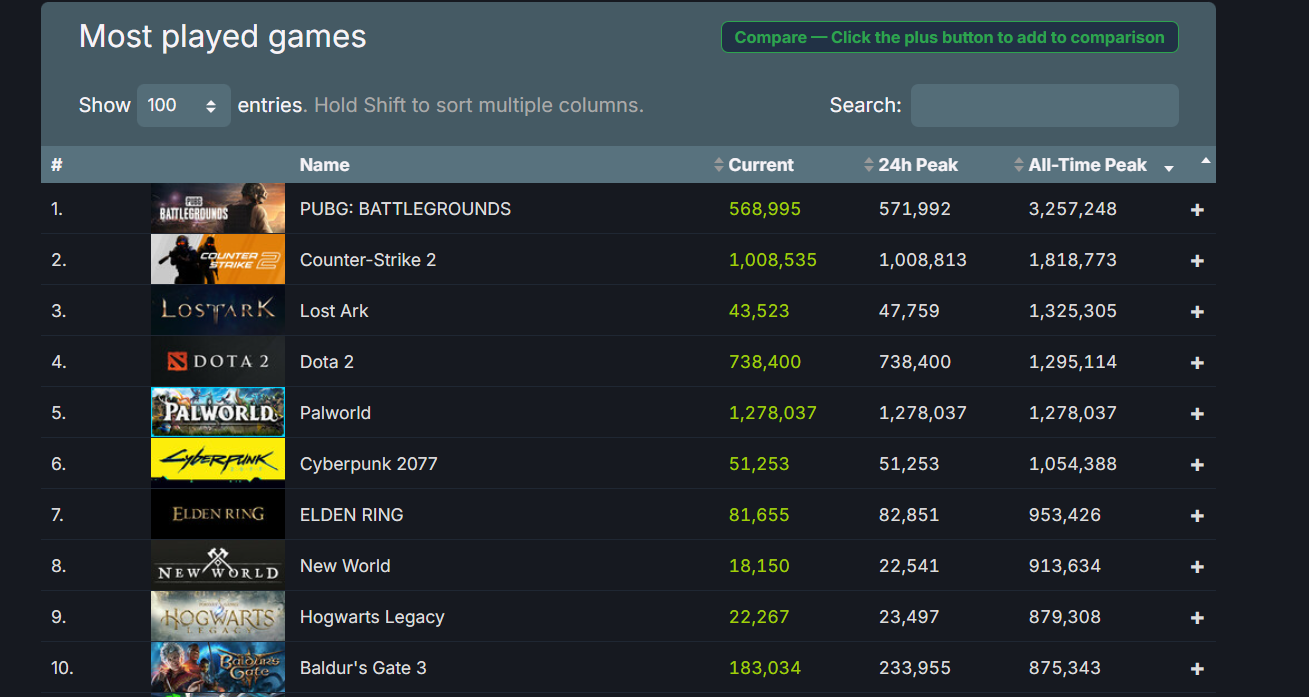Click the Counter-Strike 2 thumbnail image
Image resolution: width=1309 pixels, height=697 pixels.
click(218, 259)
